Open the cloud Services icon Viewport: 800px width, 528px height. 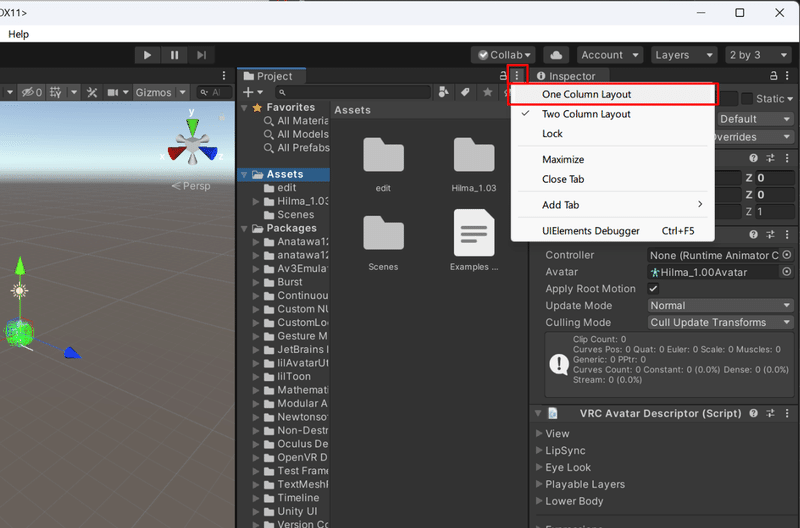coord(556,55)
